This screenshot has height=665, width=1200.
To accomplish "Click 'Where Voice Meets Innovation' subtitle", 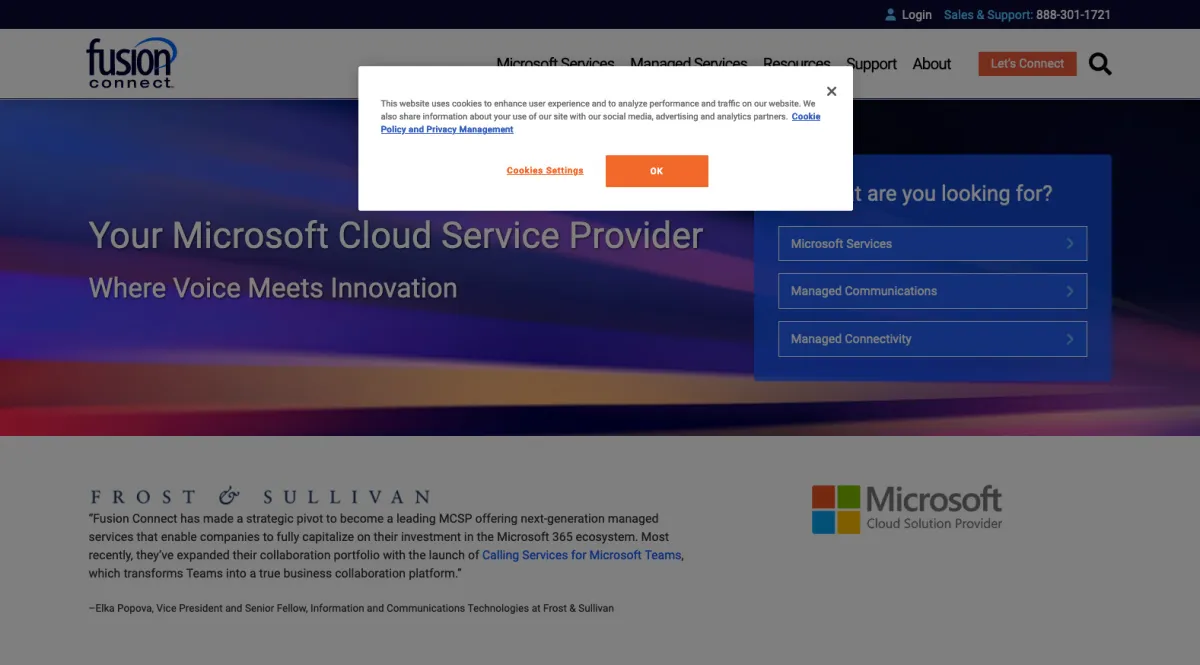I will click(x=273, y=288).
